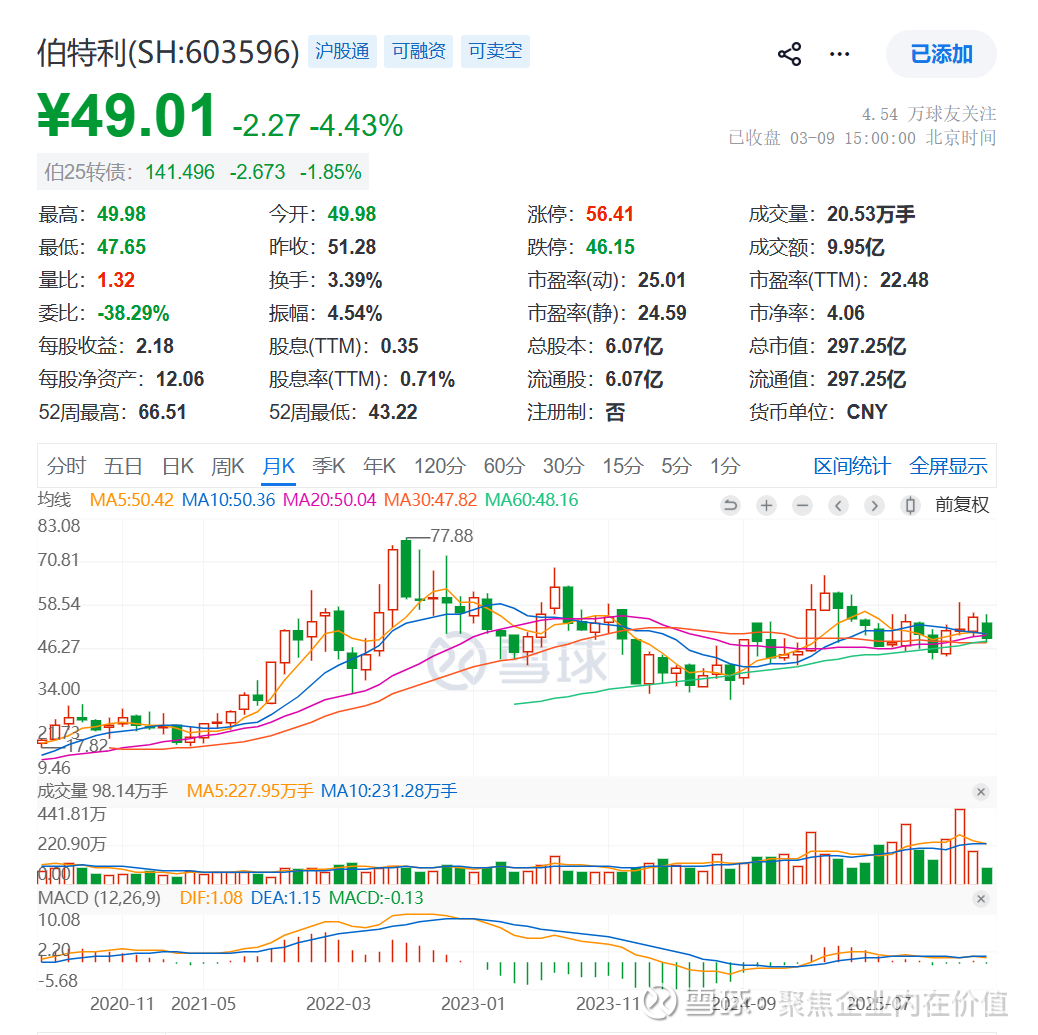Click the 17.82 low price marker

pos(87,746)
